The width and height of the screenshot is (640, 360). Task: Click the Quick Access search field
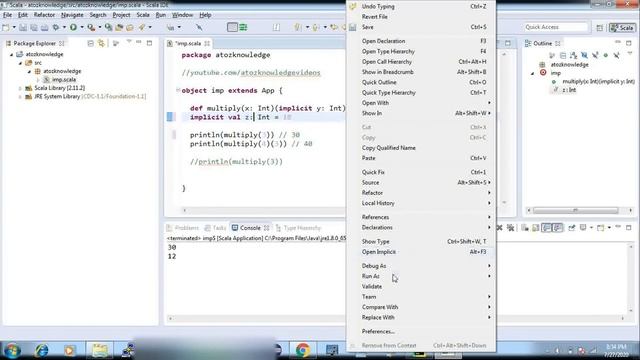tap(555, 27)
